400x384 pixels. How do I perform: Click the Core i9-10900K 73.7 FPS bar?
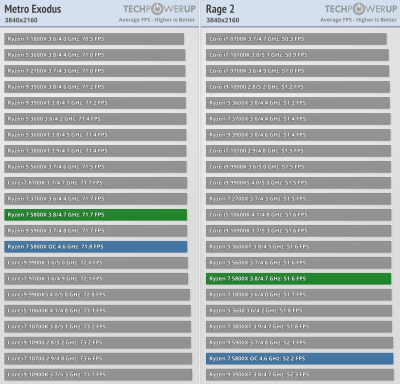click(x=98, y=375)
